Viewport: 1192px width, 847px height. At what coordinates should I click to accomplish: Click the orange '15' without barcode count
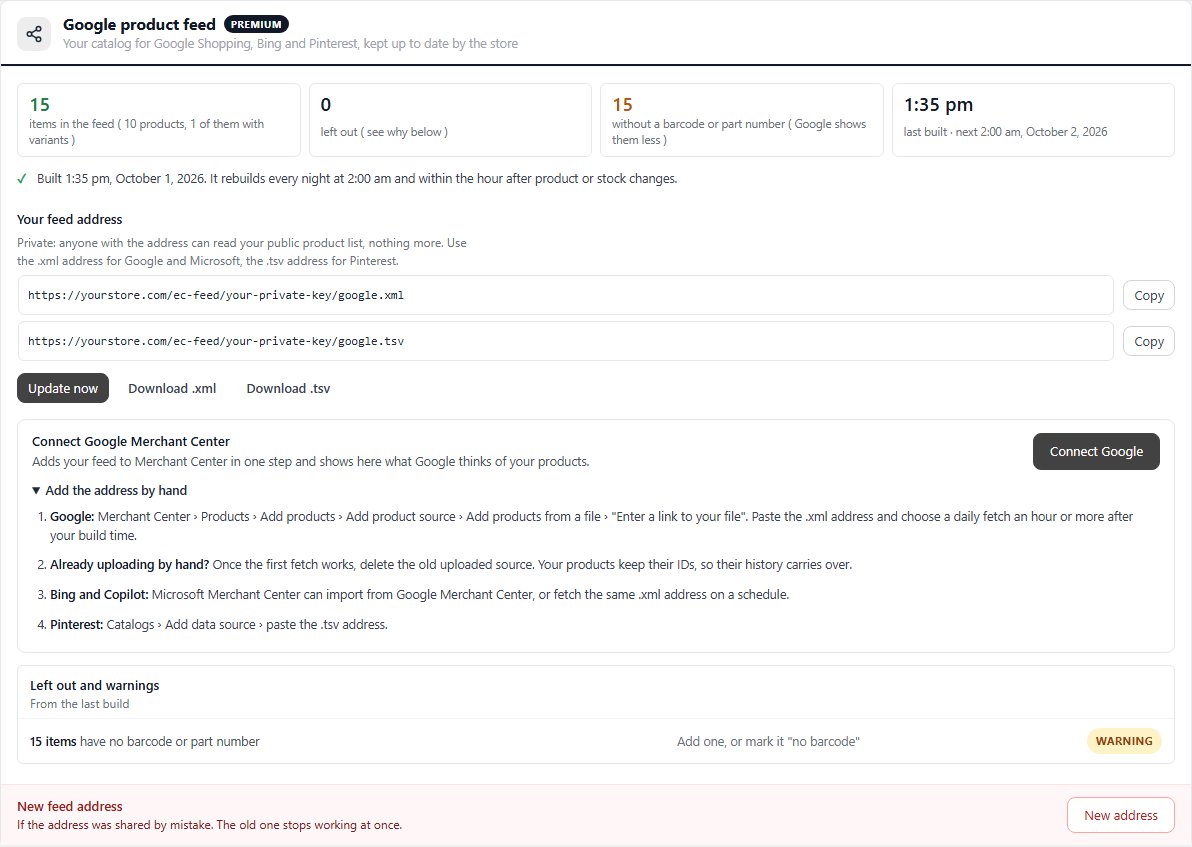pos(622,105)
